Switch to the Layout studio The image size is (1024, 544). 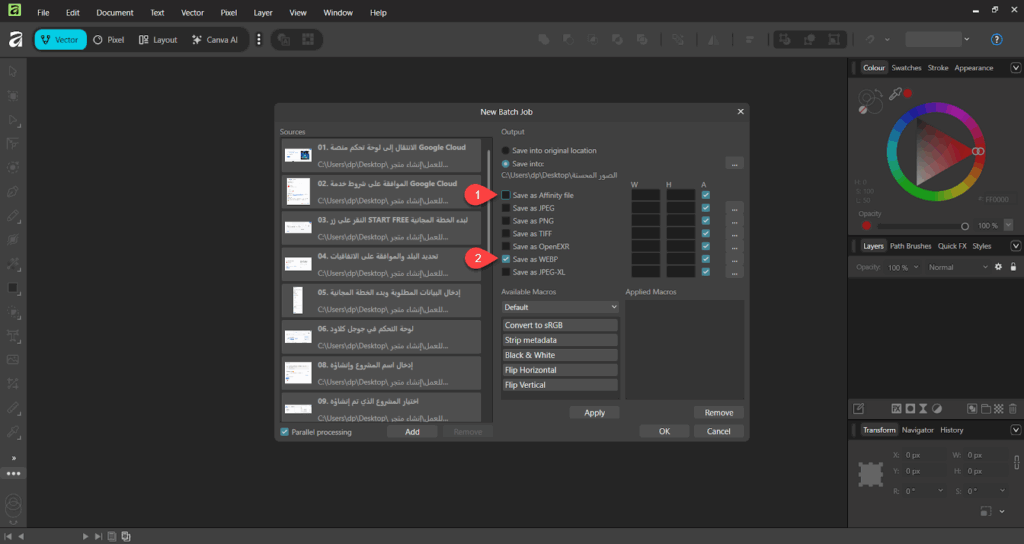[x=158, y=40]
